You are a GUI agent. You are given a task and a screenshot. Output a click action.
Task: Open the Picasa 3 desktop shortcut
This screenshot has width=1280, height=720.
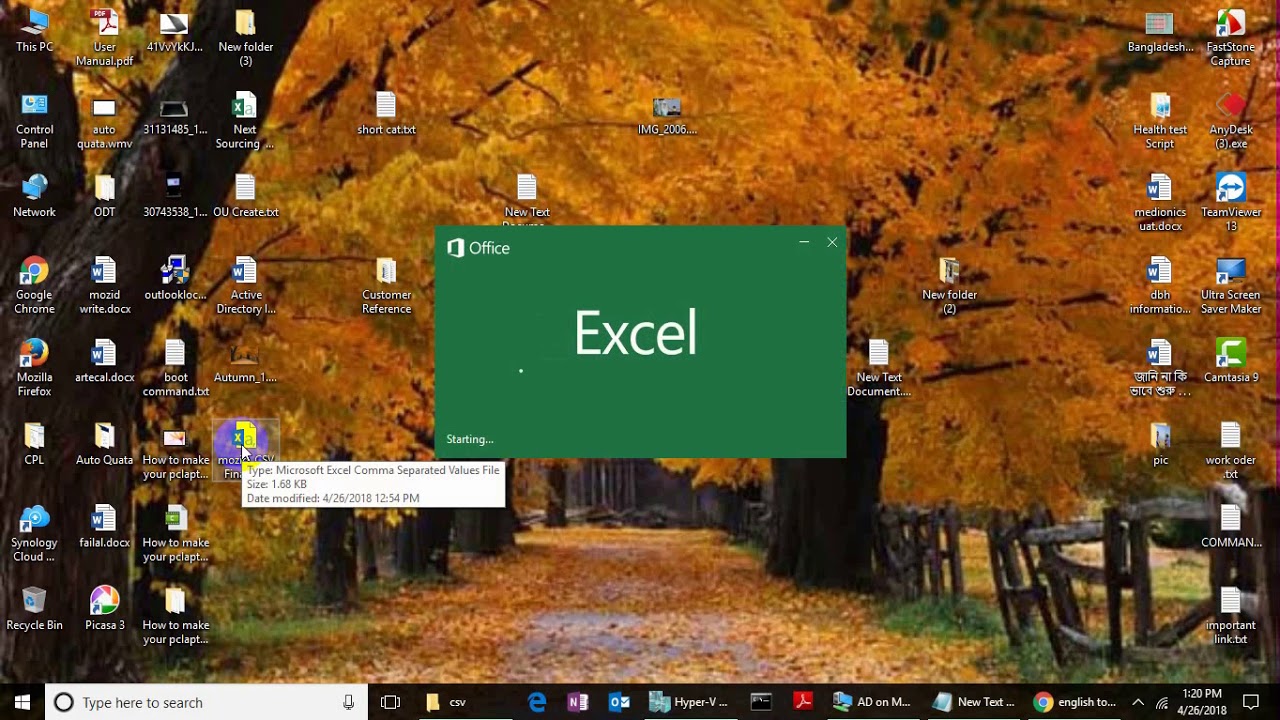[104, 609]
